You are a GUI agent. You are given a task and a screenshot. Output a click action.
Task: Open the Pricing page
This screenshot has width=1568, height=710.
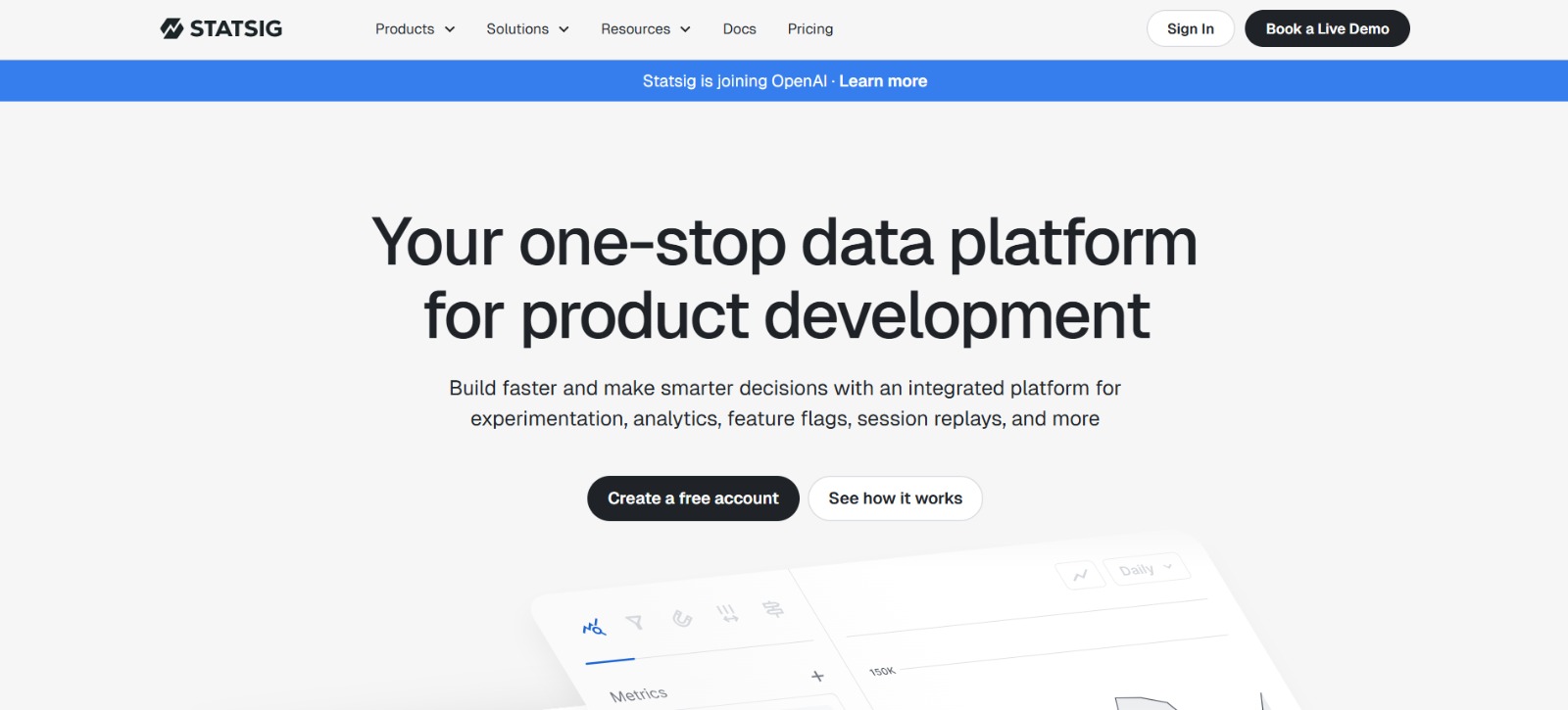pyautogui.click(x=810, y=29)
